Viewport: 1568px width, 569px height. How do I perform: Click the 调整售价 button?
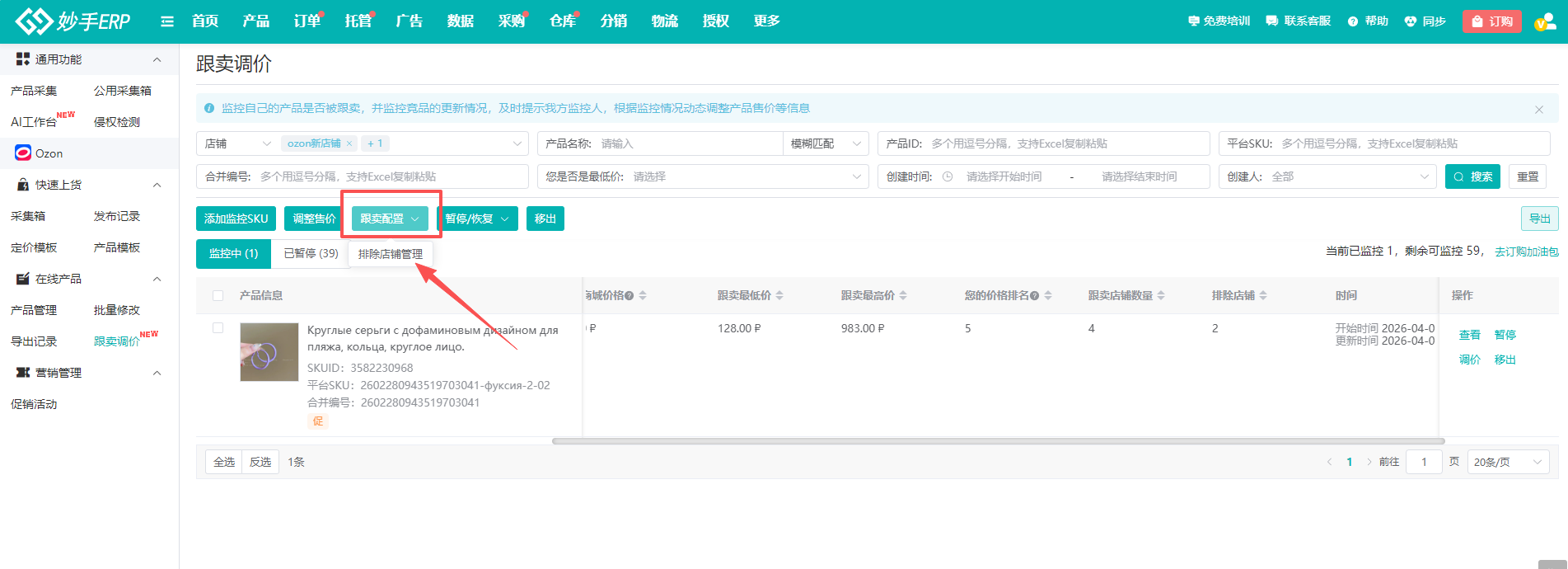tap(315, 219)
